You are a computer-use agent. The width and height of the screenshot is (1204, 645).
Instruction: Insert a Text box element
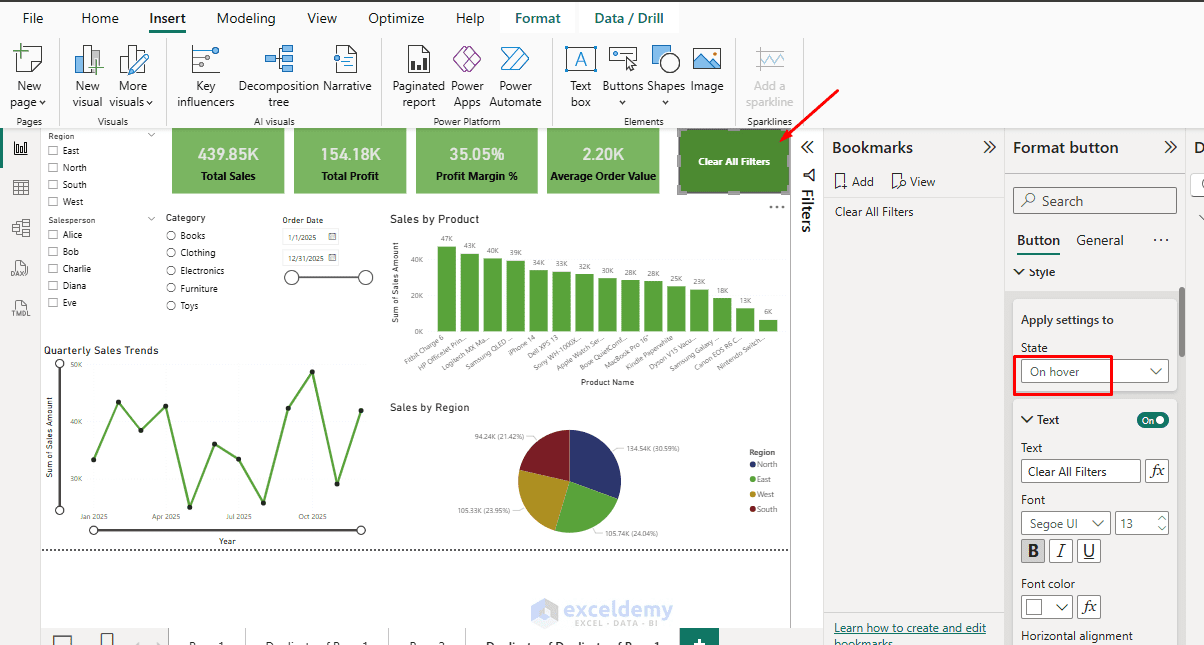(x=581, y=76)
